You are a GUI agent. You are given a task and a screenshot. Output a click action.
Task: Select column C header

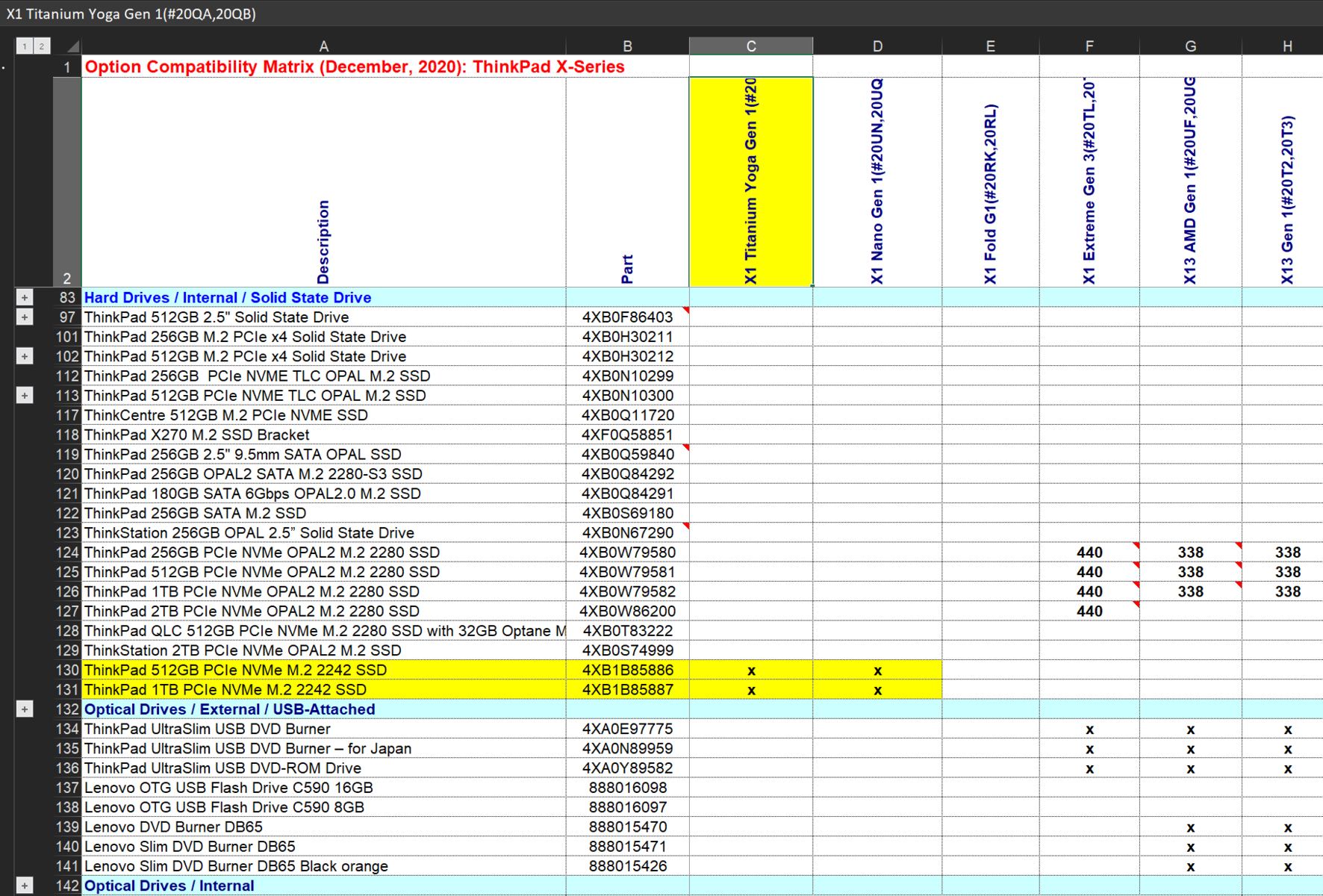coord(751,46)
